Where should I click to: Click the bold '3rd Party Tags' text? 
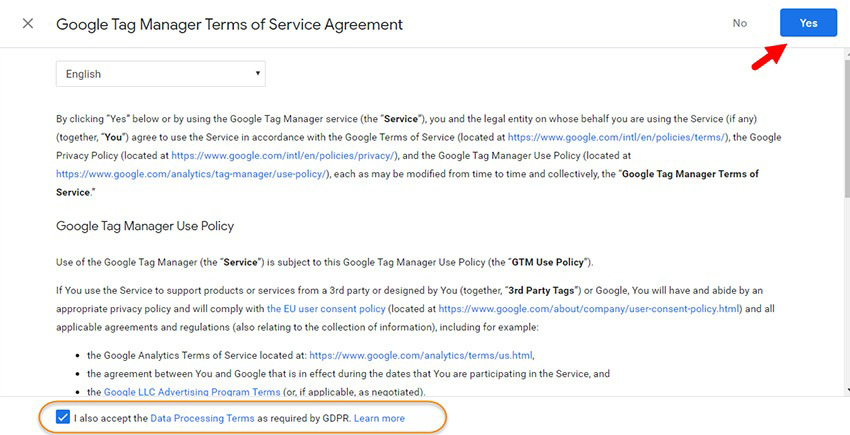click(541, 290)
